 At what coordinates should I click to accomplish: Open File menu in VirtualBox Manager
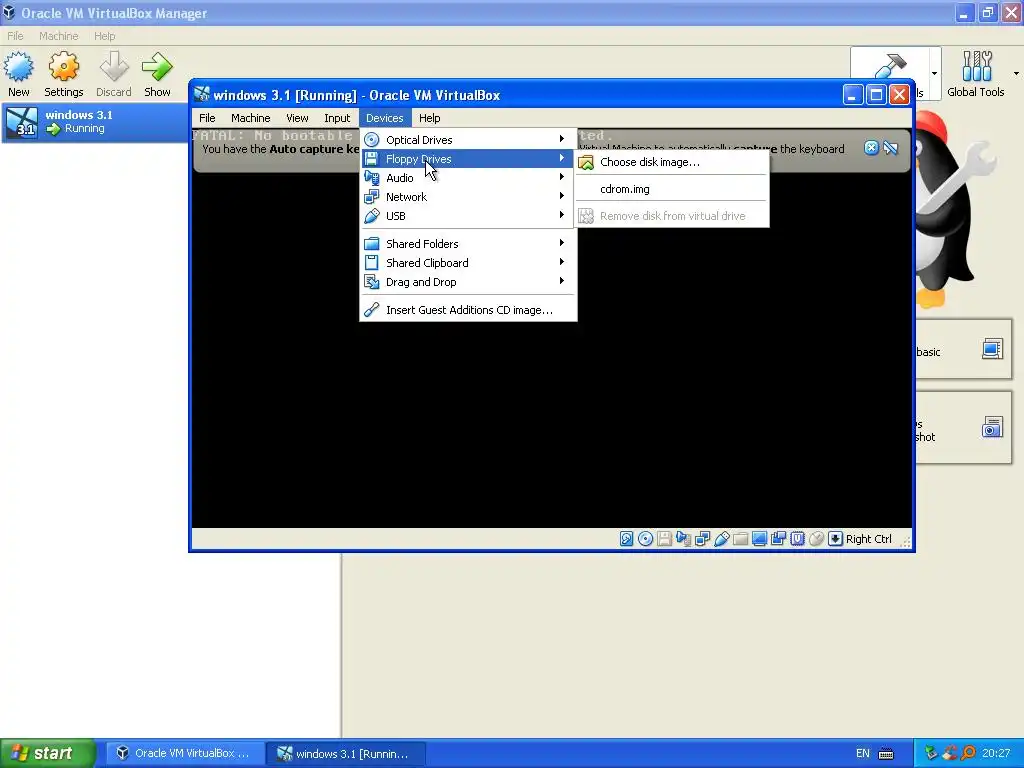click(x=15, y=36)
